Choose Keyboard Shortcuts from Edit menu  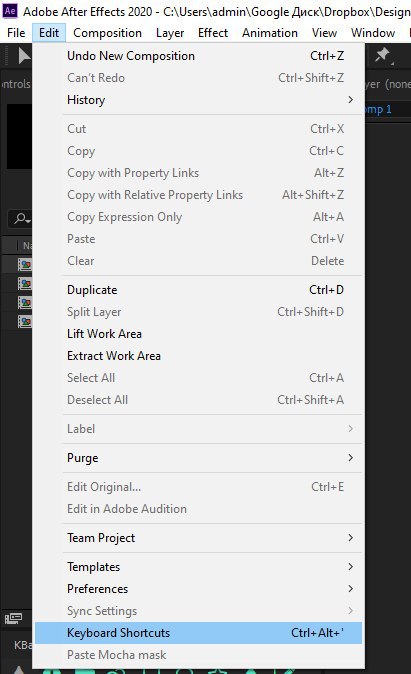pos(198,633)
